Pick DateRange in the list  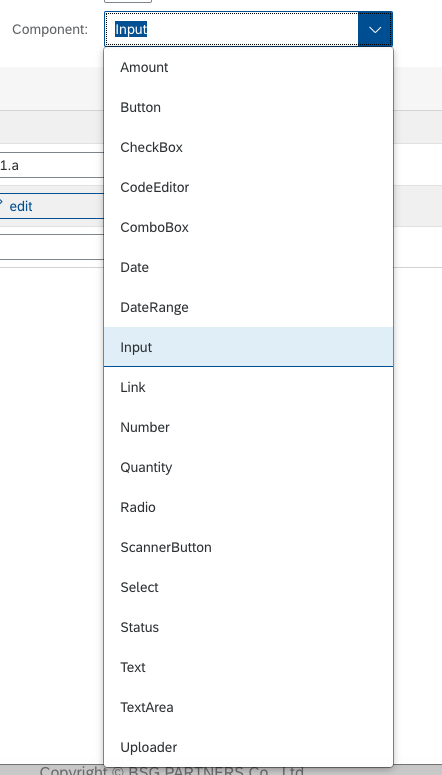coord(248,307)
